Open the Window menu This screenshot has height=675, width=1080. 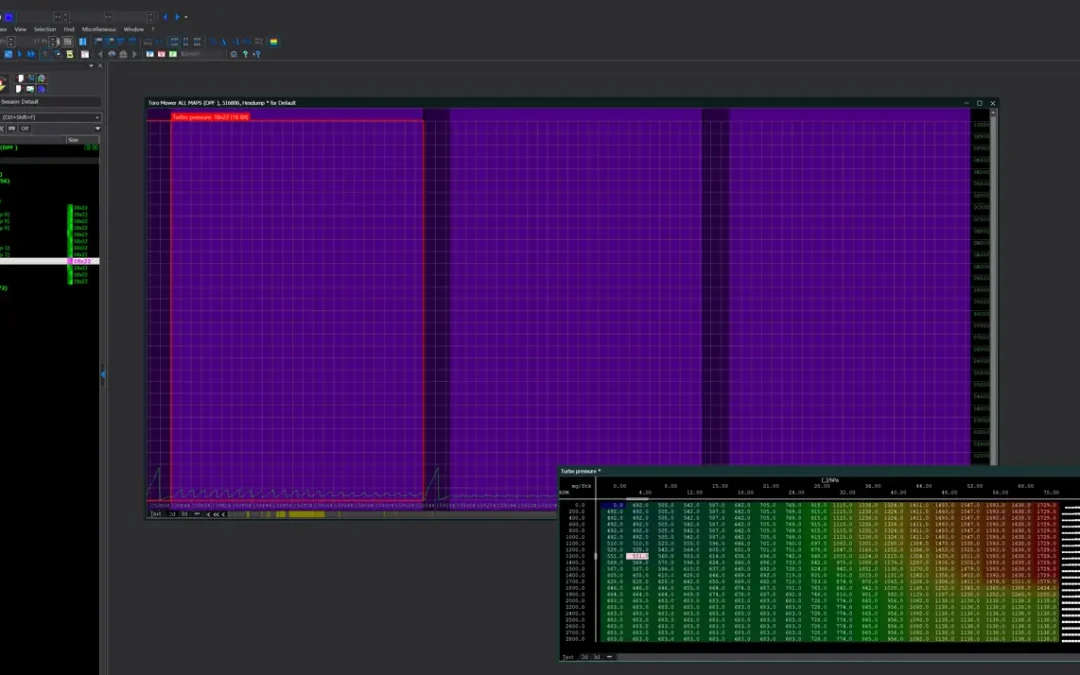coord(134,30)
